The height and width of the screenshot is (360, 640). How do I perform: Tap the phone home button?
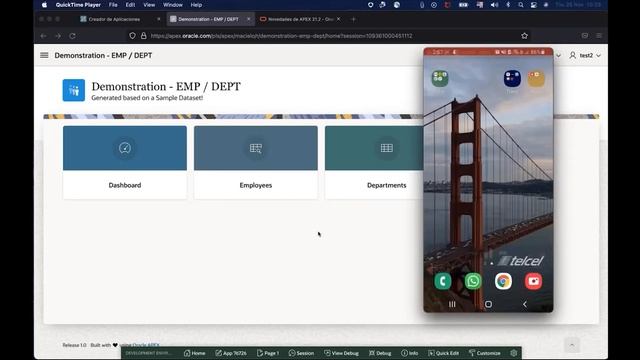point(488,304)
